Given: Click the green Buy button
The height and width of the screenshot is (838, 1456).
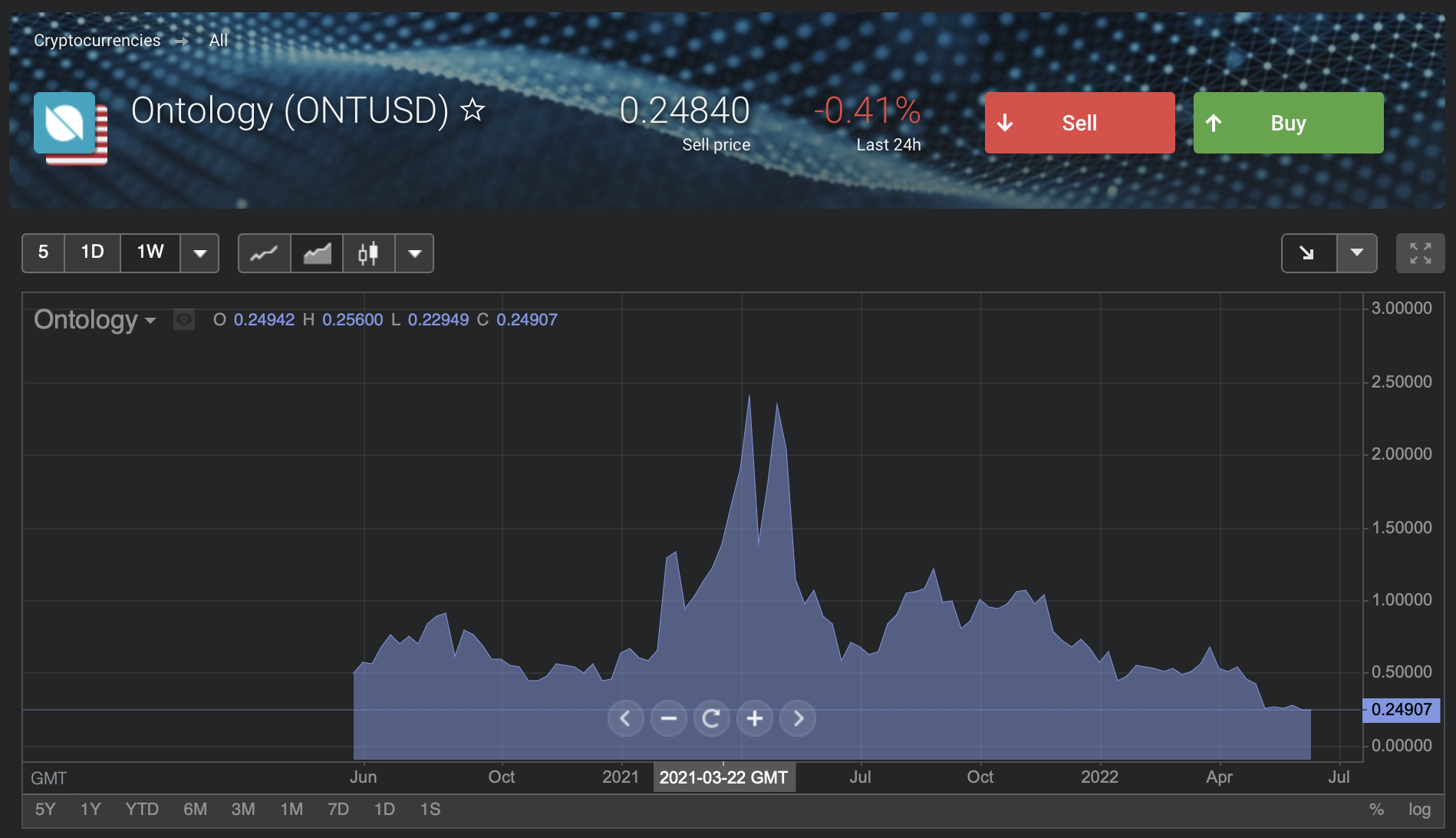Looking at the screenshot, I should pos(1288,123).
